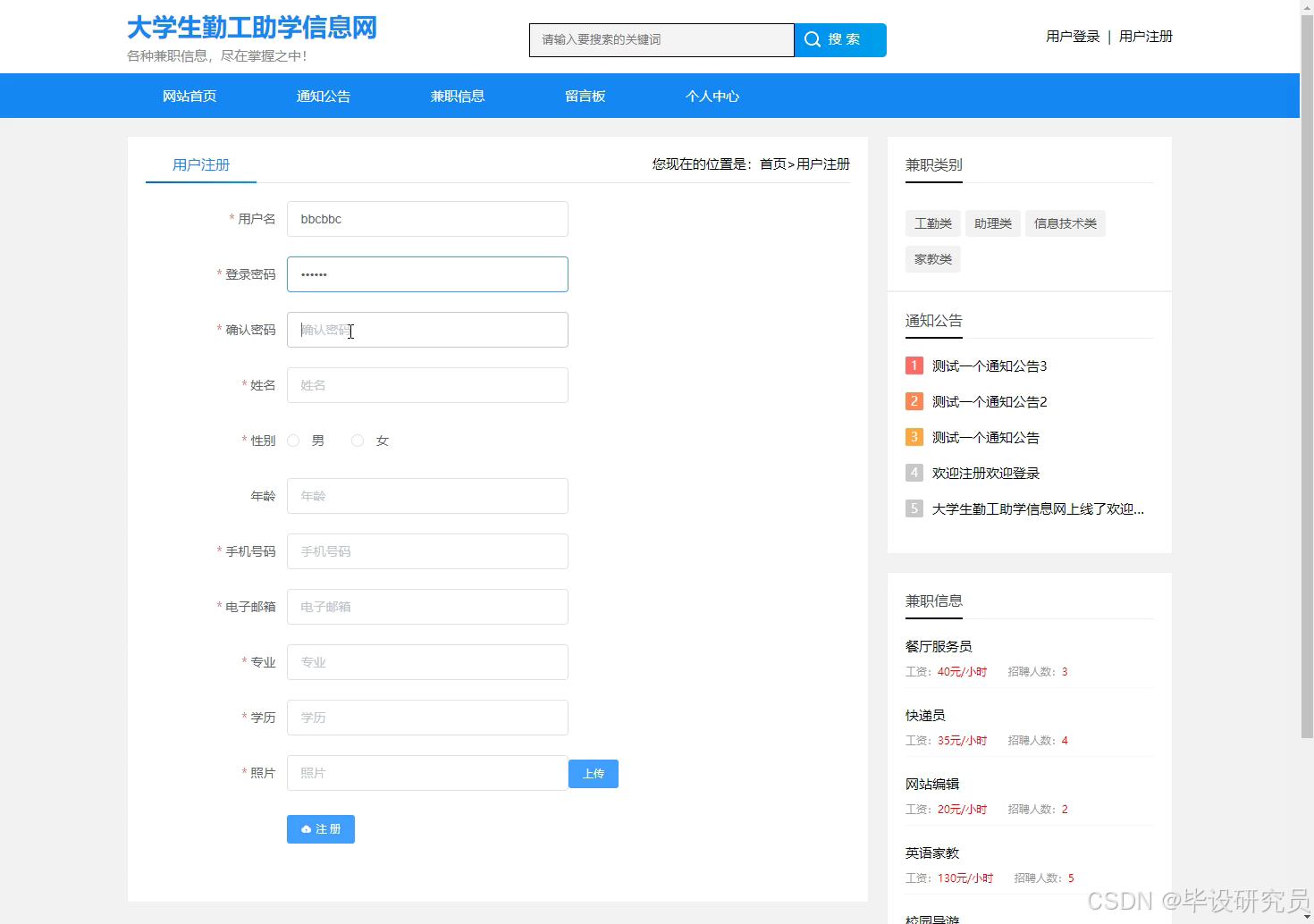Click the 20元/小时 wage text

pos(962,809)
